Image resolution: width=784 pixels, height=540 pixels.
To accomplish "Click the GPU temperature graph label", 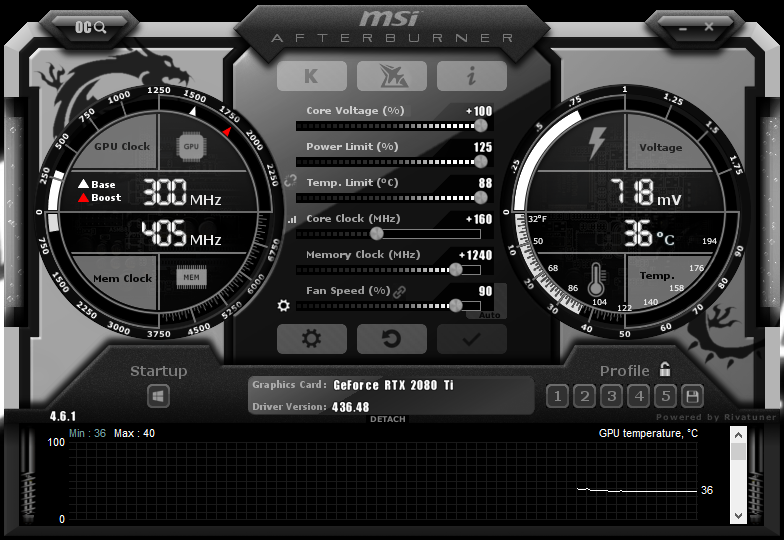I will click(x=648, y=433).
